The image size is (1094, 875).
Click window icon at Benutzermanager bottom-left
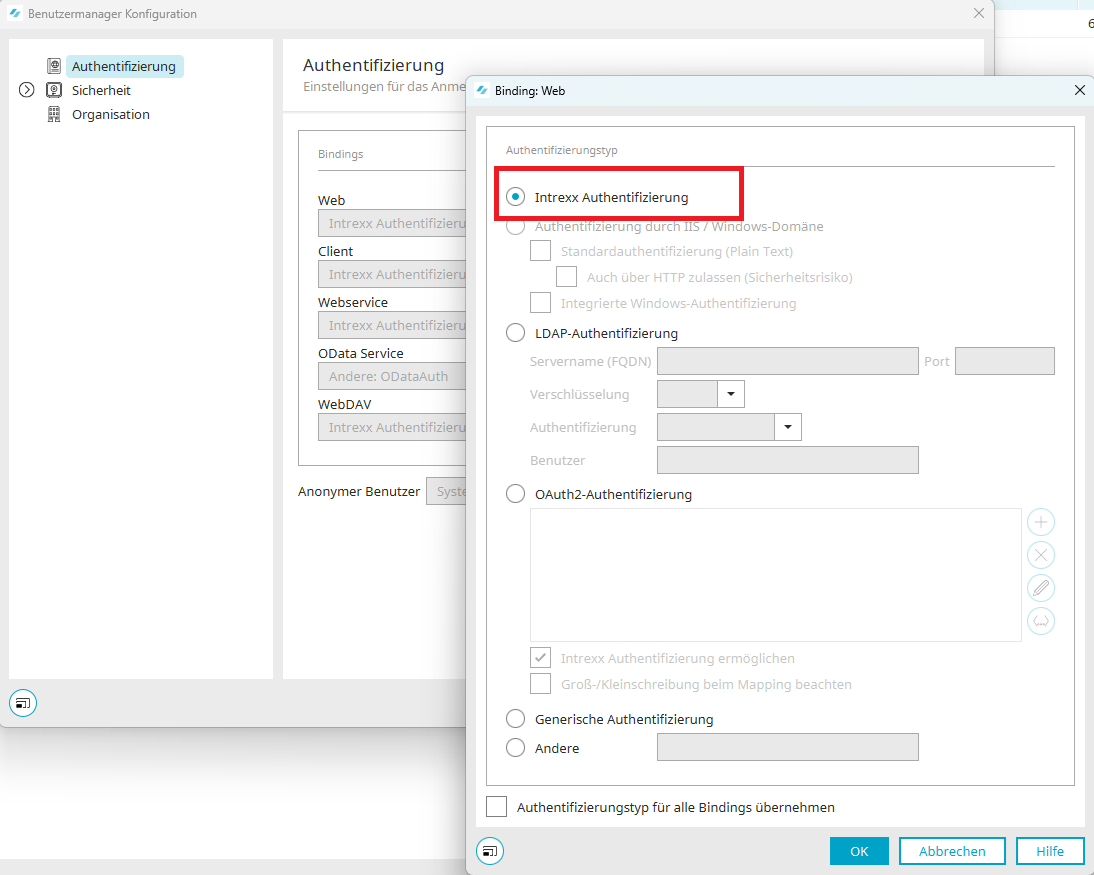(x=23, y=703)
